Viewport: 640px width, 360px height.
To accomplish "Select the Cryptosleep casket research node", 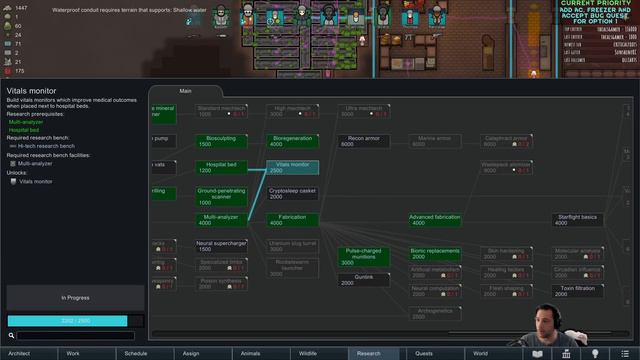I will click(x=293, y=193).
